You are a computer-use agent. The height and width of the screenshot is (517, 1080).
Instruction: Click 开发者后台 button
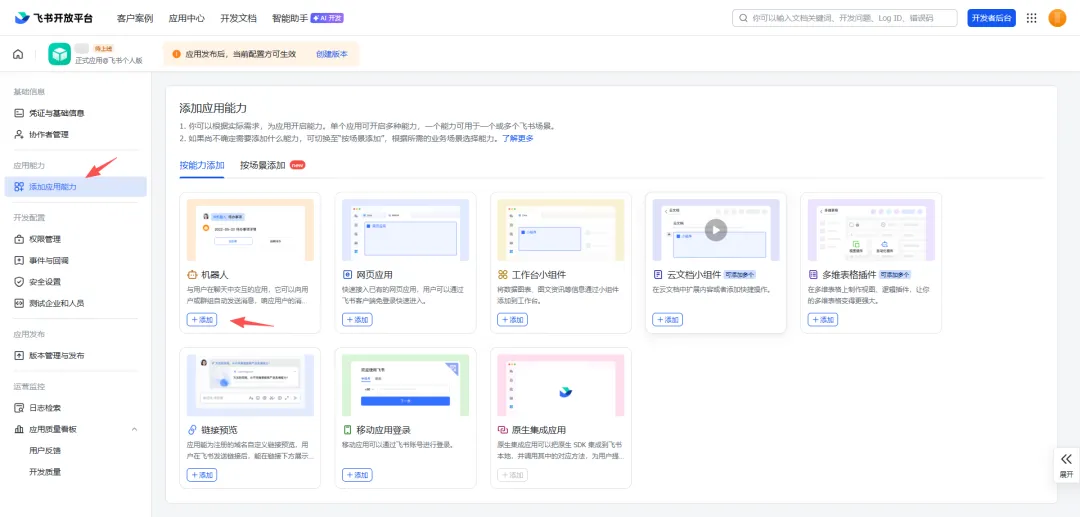pos(991,18)
